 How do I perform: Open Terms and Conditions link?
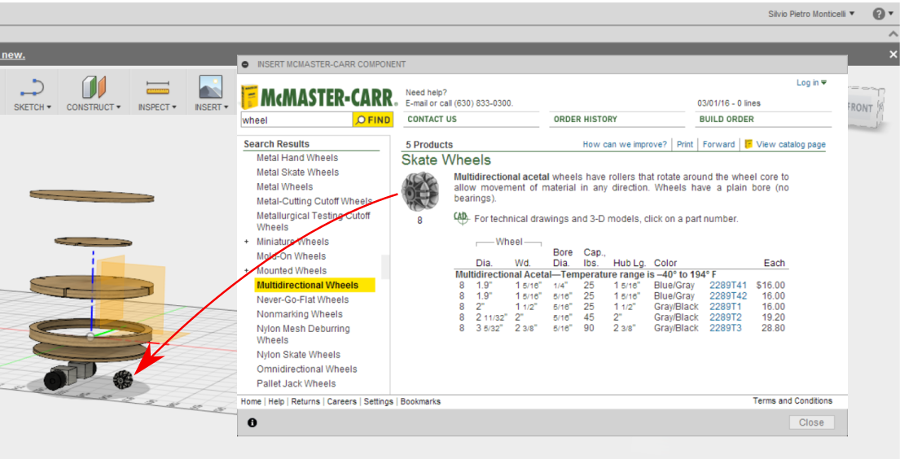point(792,401)
